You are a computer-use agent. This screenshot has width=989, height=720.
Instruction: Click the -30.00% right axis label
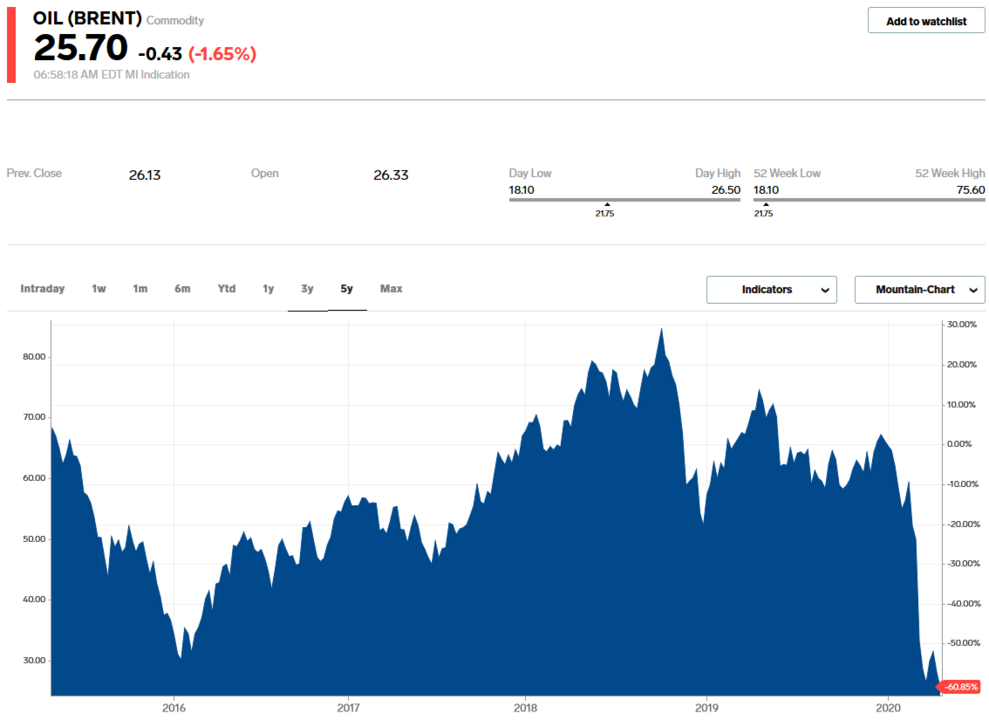point(964,564)
